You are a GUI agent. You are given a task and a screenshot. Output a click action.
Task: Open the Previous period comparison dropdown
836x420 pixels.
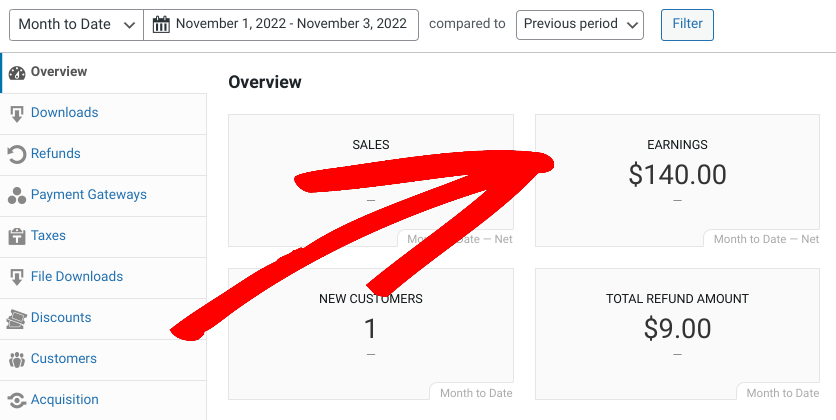click(580, 25)
